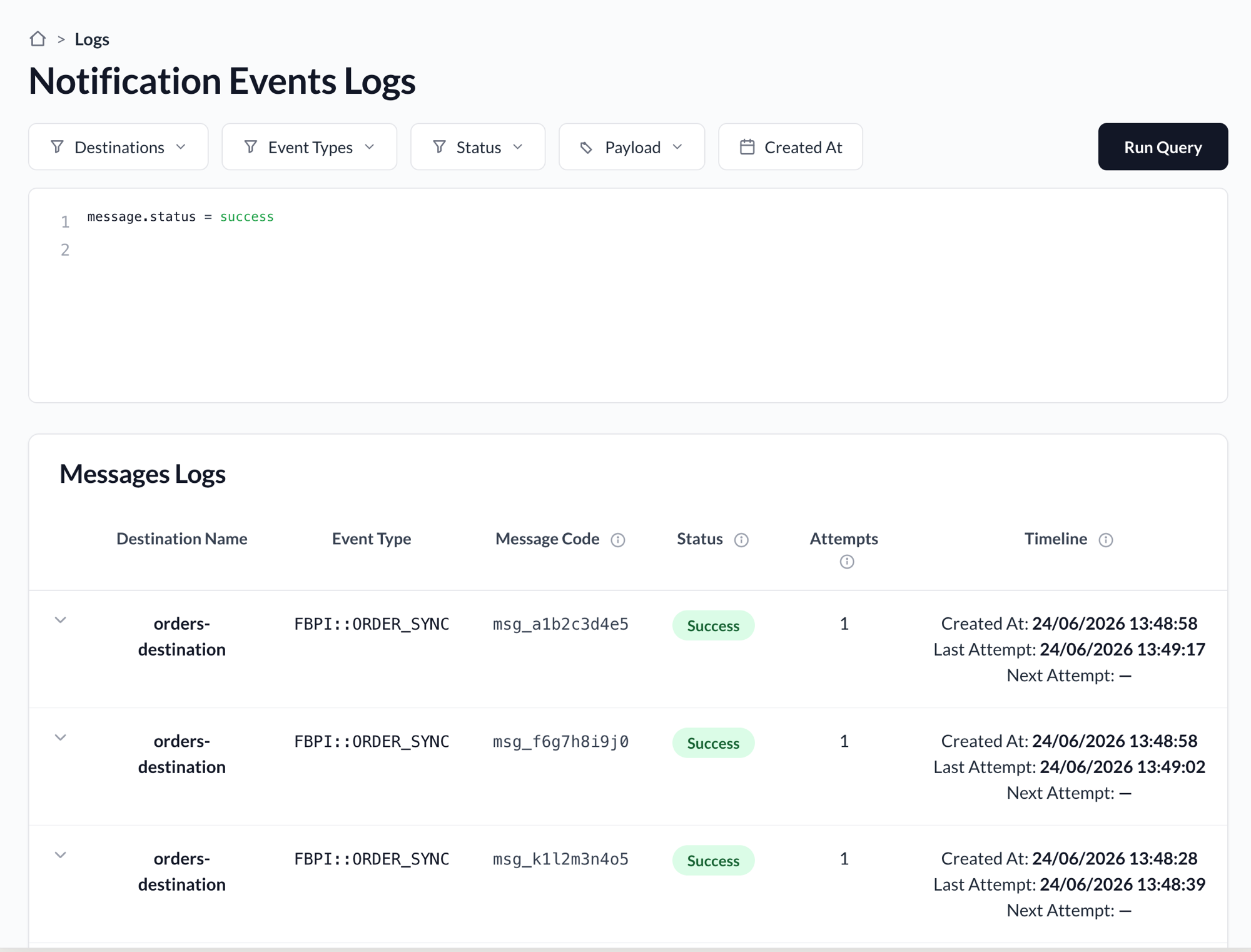Click Created At 24/06/2026 13:48:28 timestamp
Viewport: 1251px width, 952px height.
click(x=1115, y=859)
